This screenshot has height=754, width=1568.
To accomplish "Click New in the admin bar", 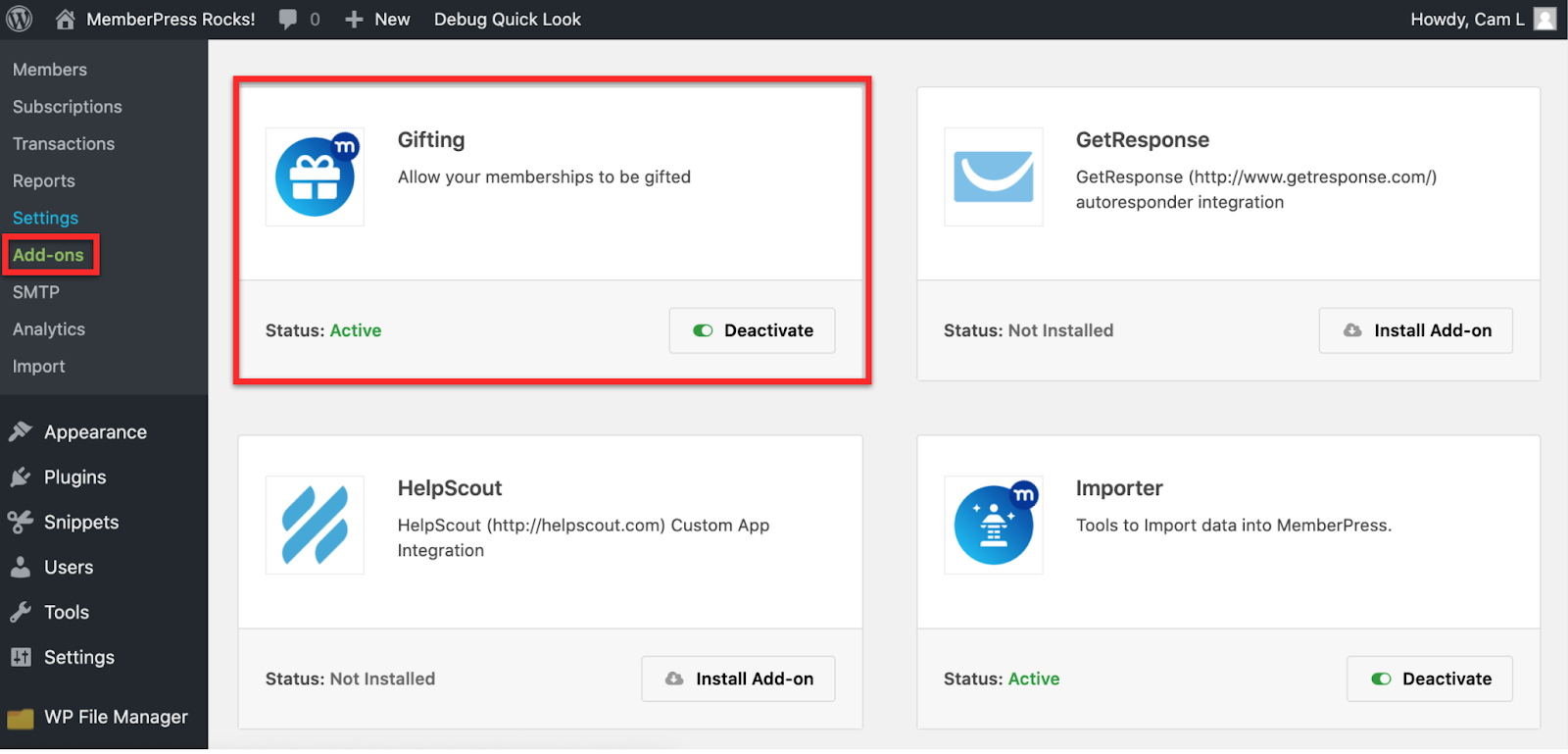I will pos(392,20).
